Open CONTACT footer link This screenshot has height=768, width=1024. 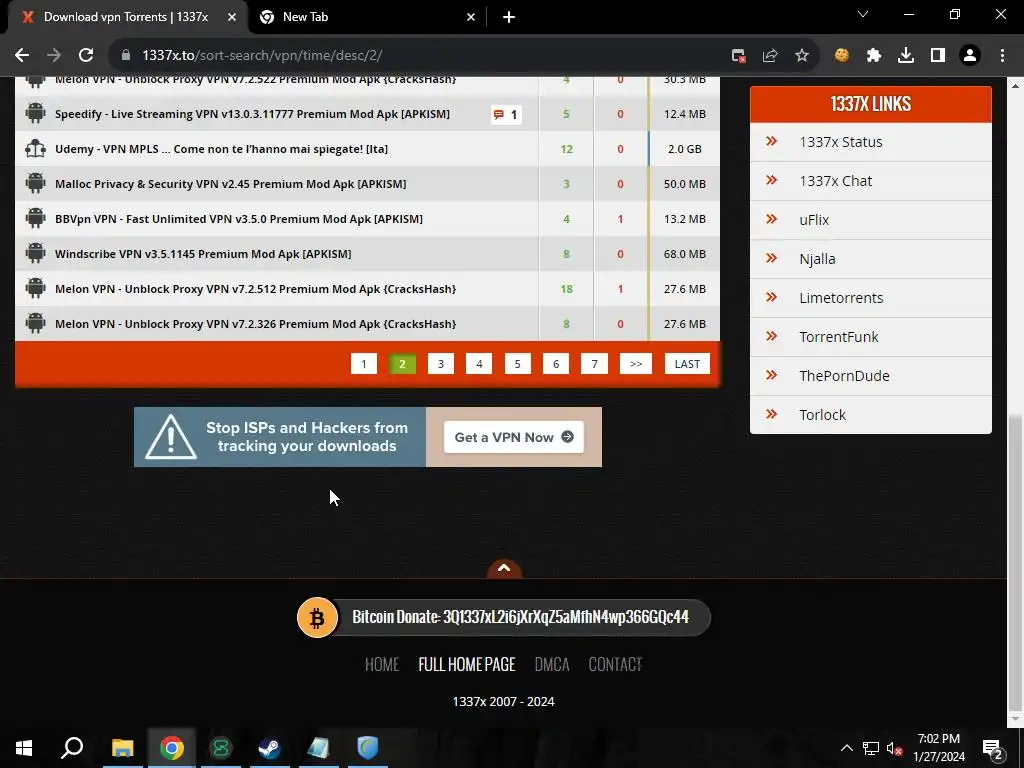(x=615, y=664)
